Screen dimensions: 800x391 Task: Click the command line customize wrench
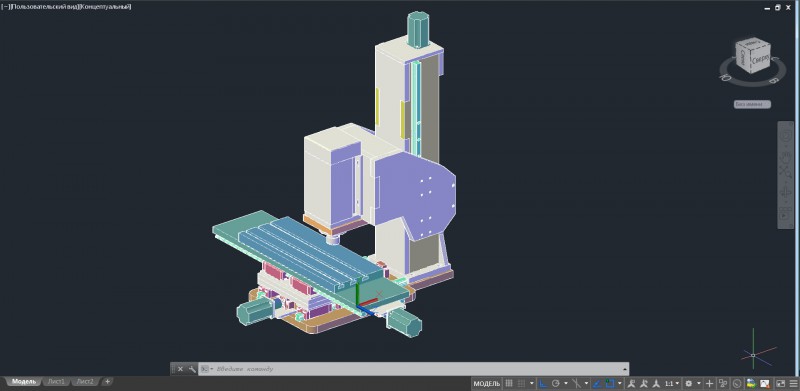[192, 369]
